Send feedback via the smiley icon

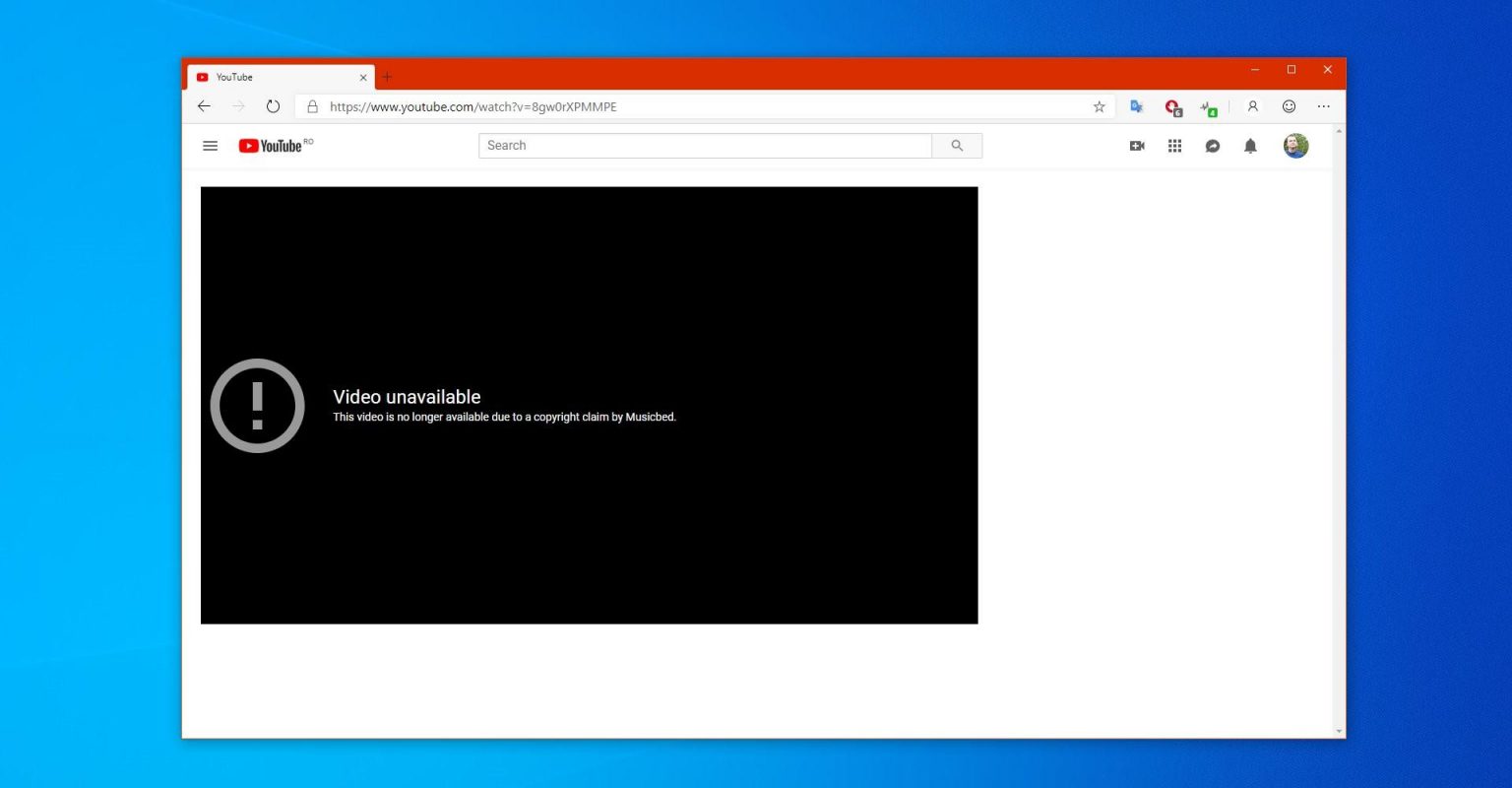[x=1289, y=106]
